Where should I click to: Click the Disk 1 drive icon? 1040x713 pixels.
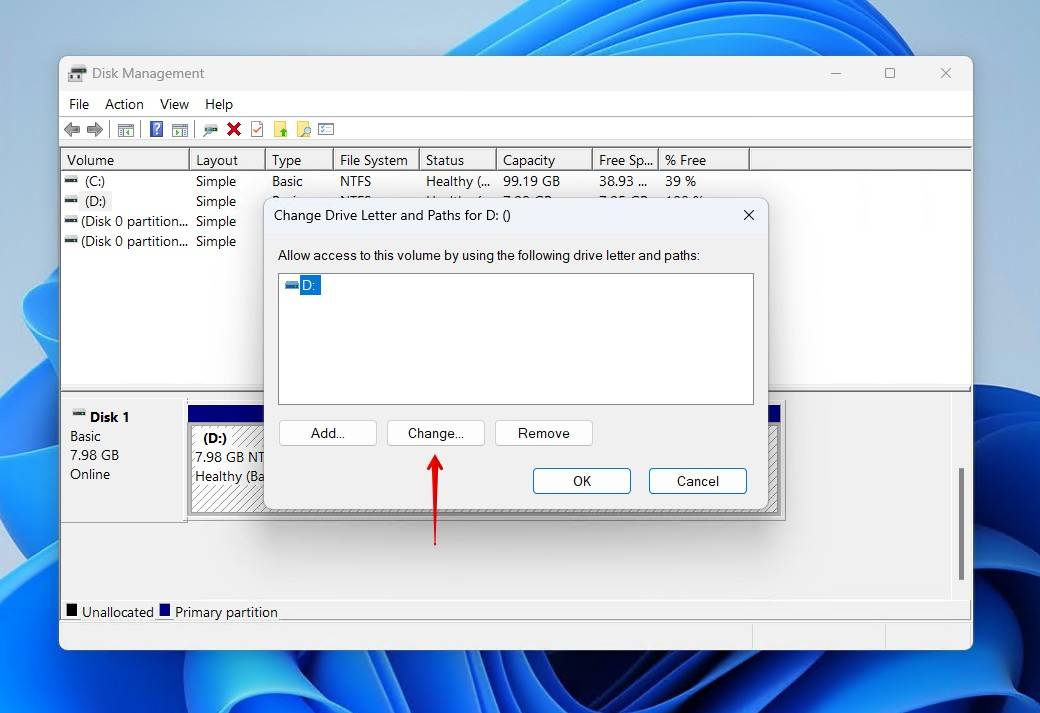click(x=79, y=413)
